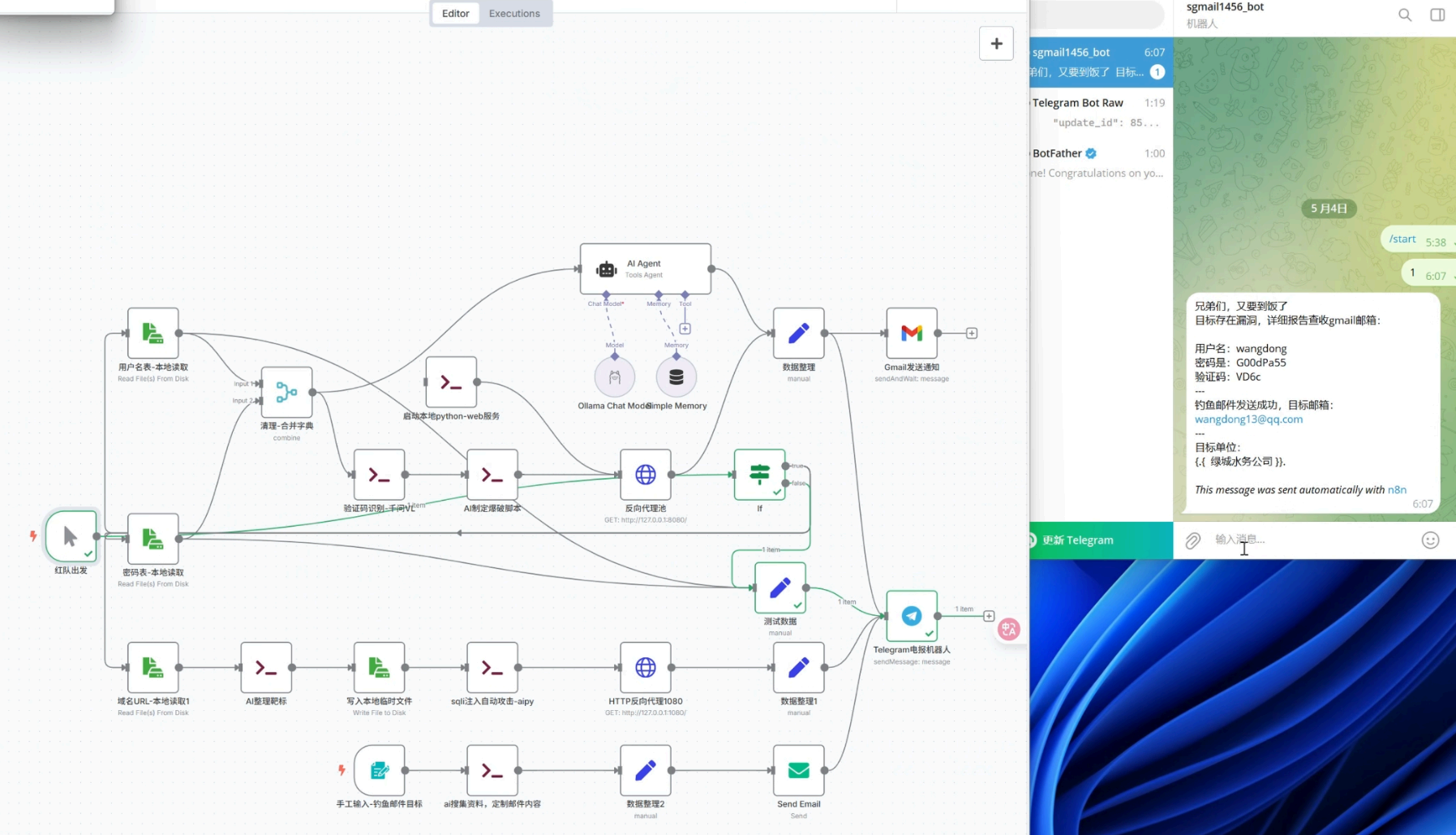
Task: Select the 测试数据 edit node
Action: click(780, 588)
